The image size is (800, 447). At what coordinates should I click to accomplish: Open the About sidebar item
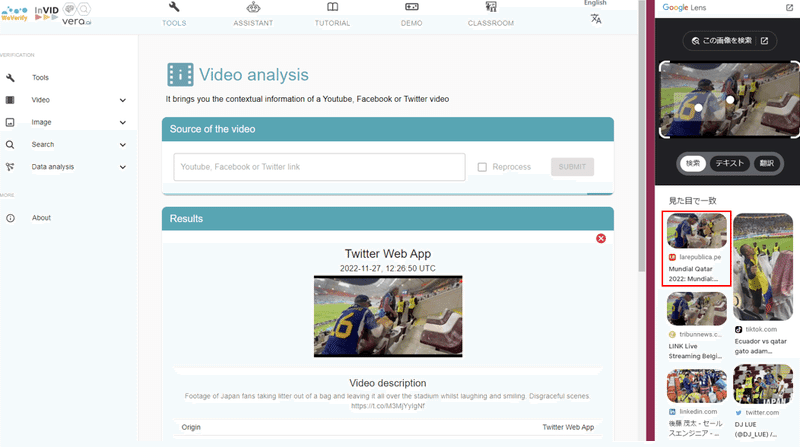point(41,218)
